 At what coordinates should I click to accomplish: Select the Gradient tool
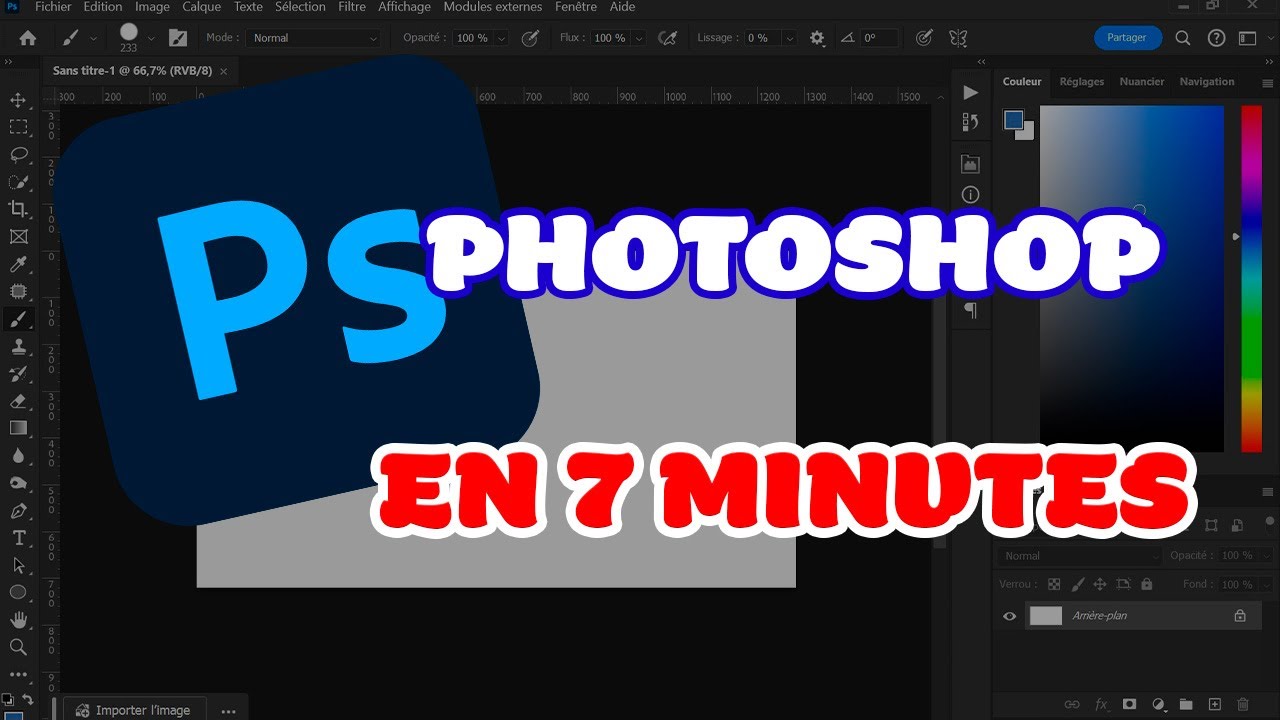(x=18, y=428)
